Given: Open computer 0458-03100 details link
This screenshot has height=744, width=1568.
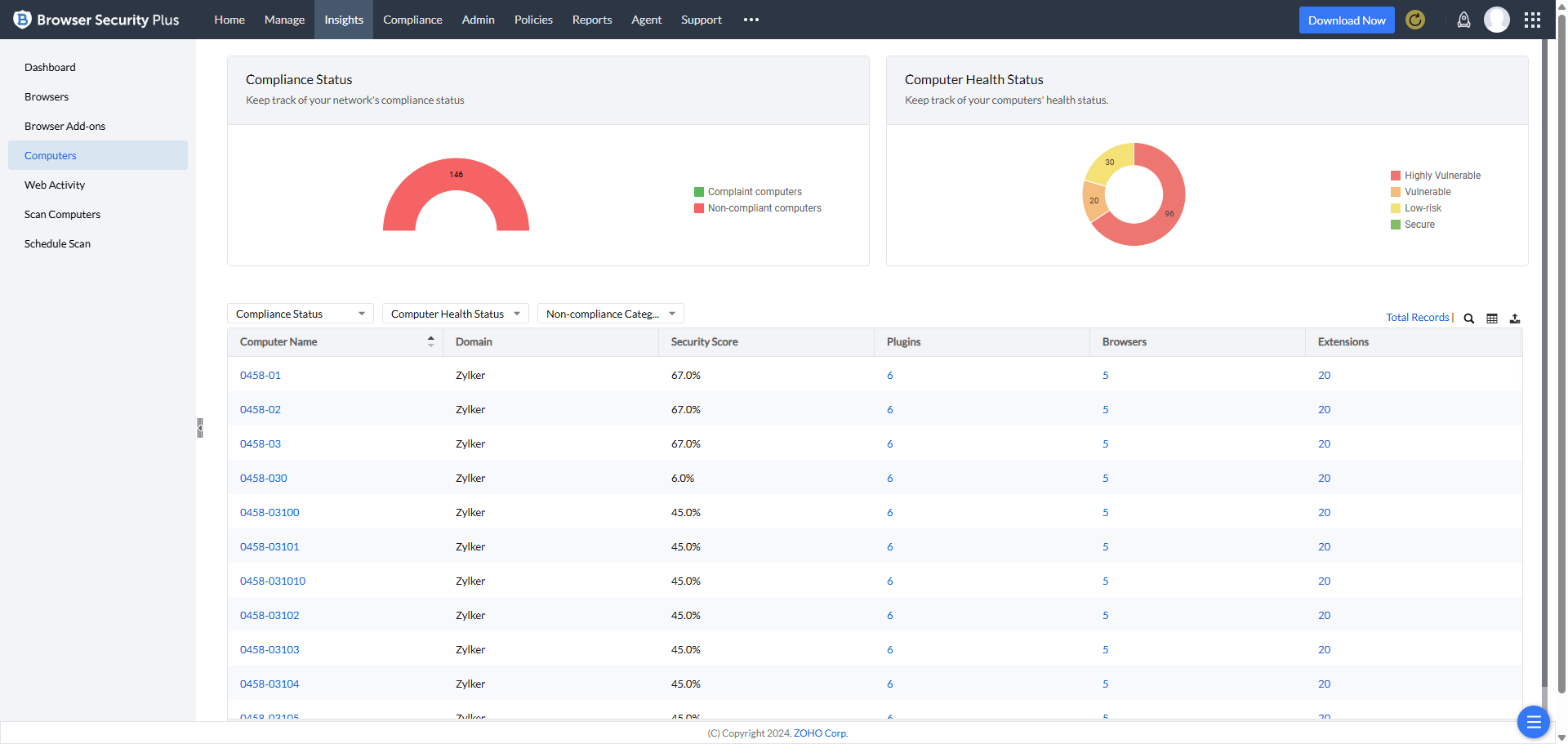Looking at the screenshot, I should (269, 512).
